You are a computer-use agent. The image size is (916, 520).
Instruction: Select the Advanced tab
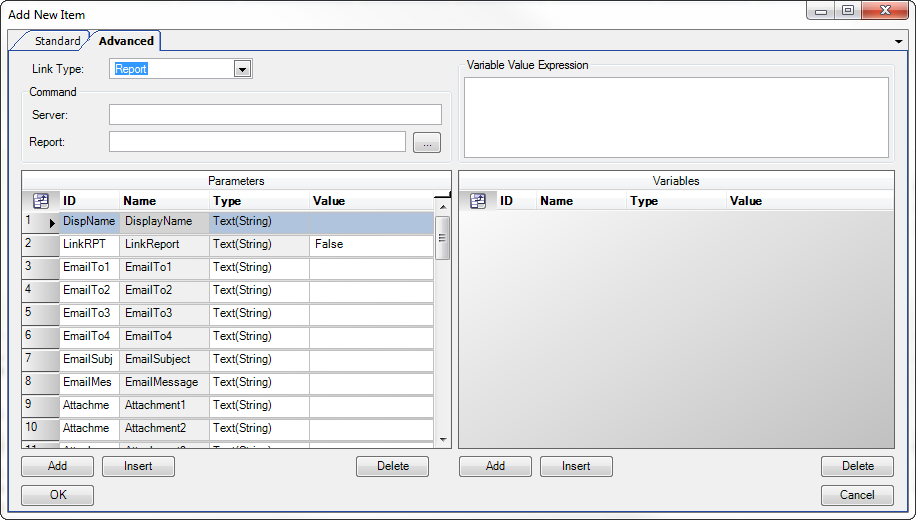126,41
